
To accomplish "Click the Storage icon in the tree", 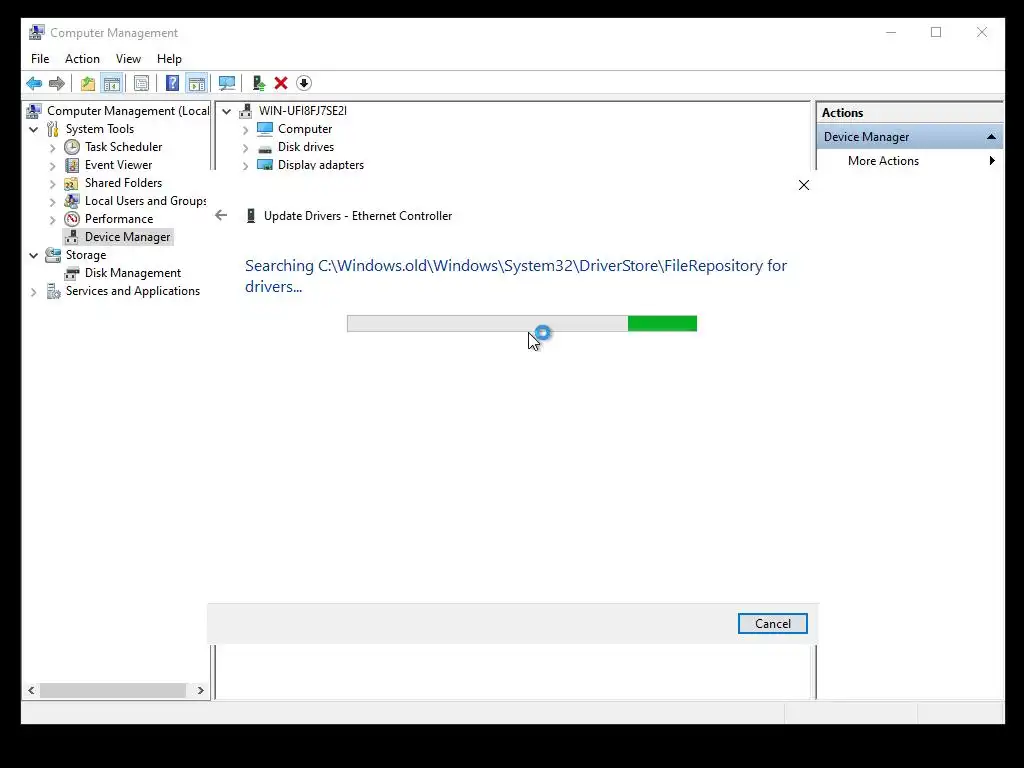I will pos(53,255).
